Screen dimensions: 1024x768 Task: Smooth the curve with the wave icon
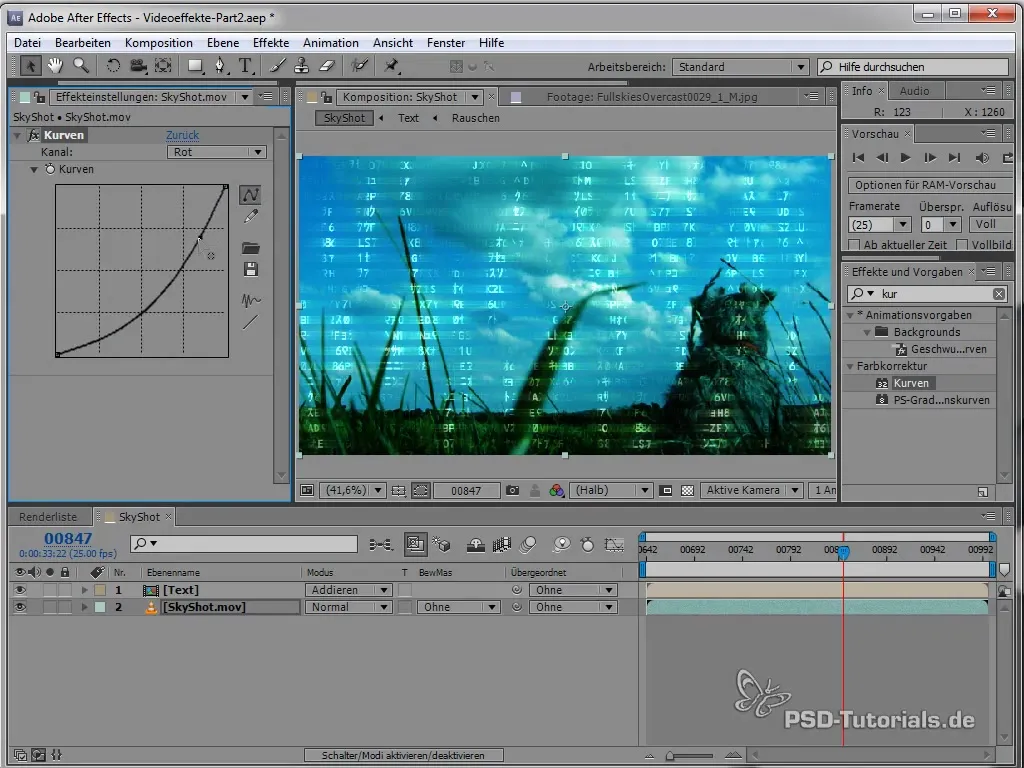(x=251, y=300)
